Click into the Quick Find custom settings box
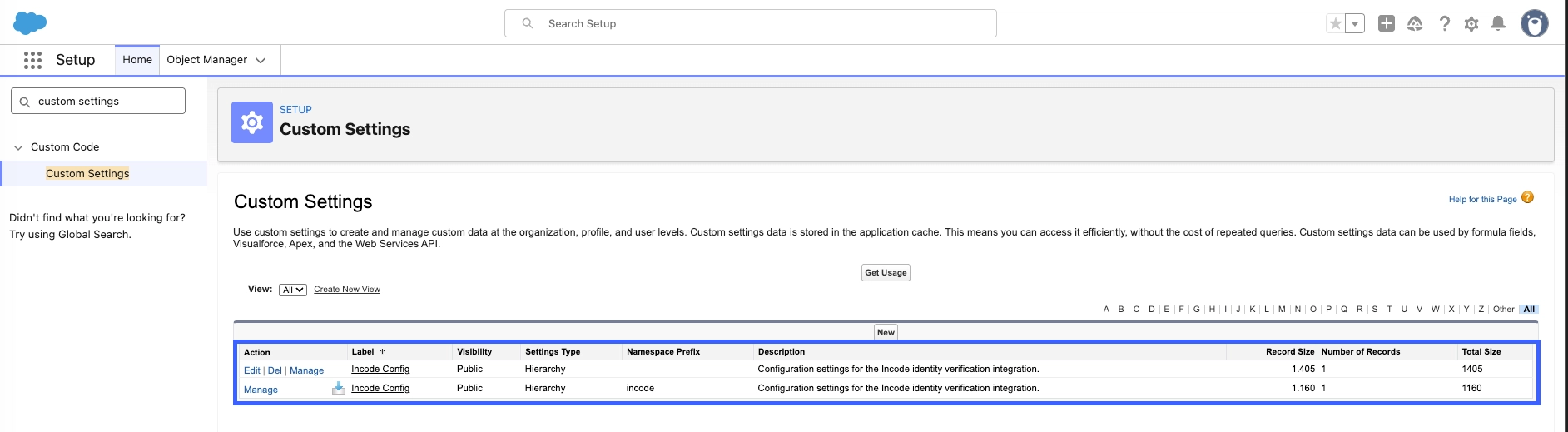The width and height of the screenshot is (1568, 432). pyautogui.click(x=98, y=101)
